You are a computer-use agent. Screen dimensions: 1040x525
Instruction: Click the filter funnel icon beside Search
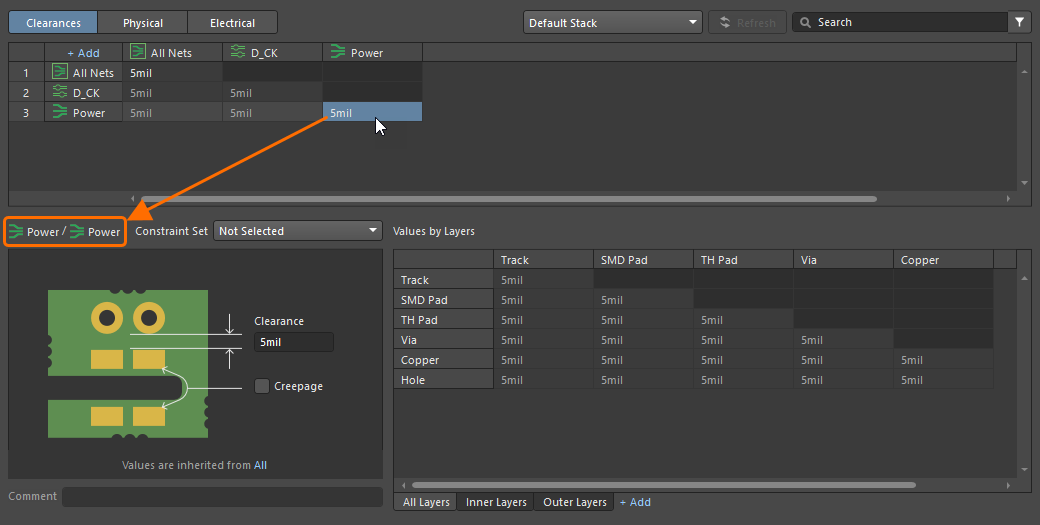pyautogui.click(x=1019, y=22)
